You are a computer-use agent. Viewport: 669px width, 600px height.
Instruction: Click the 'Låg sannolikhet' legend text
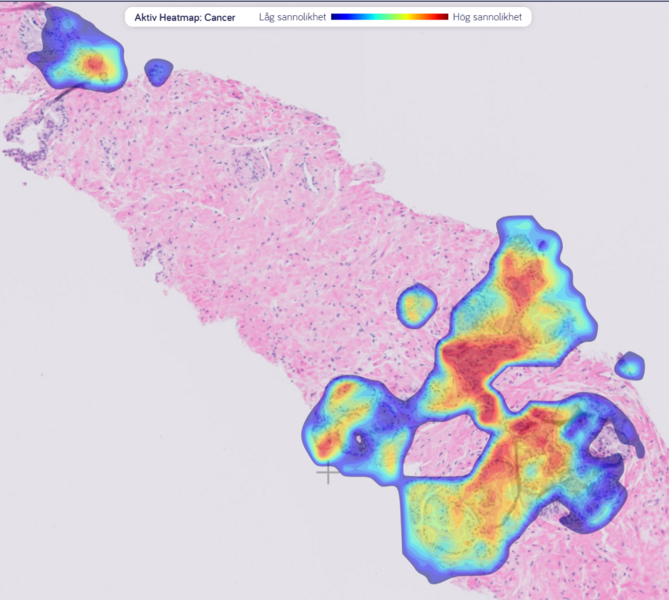click(x=291, y=17)
